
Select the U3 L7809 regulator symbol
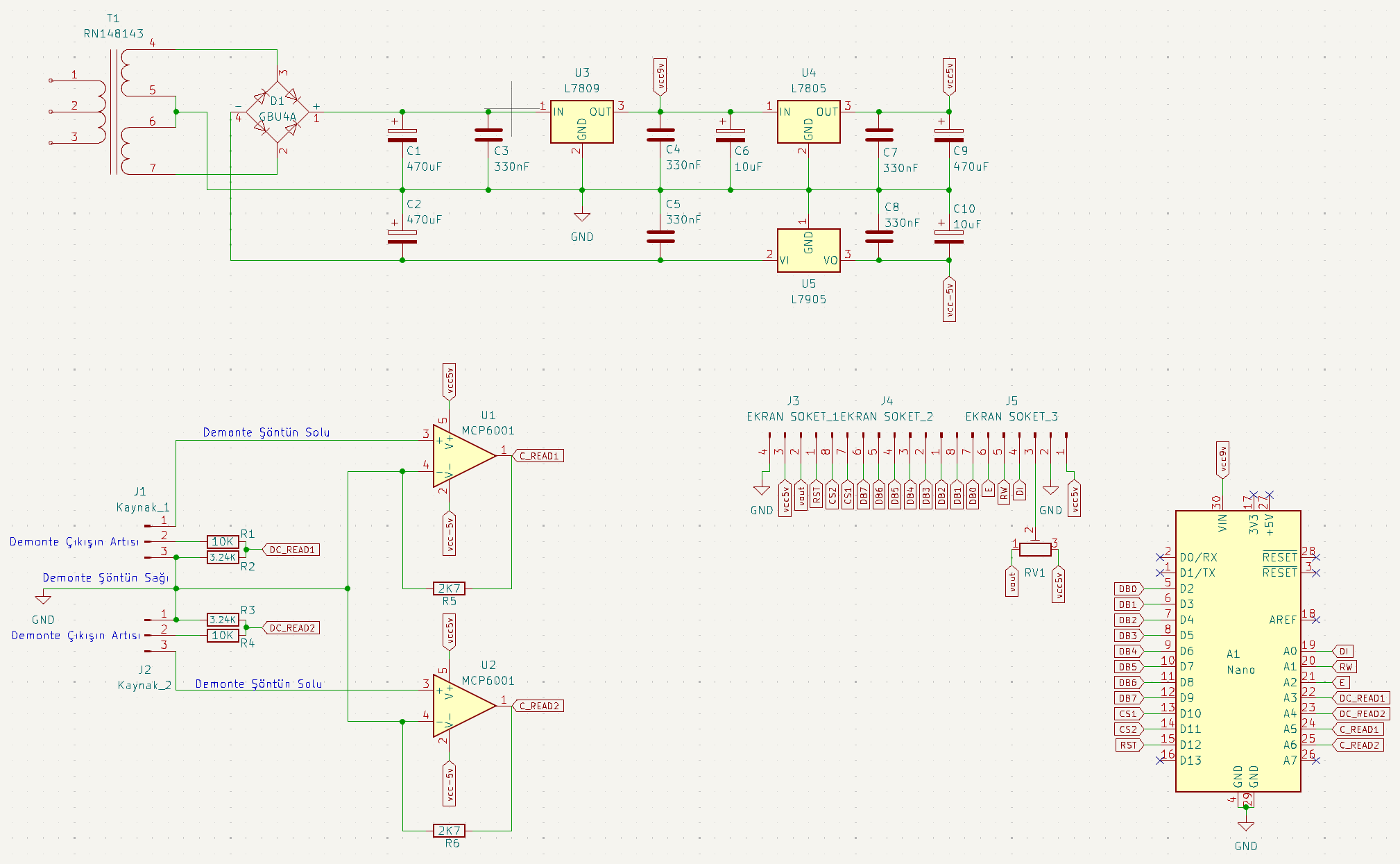[581, 122]
